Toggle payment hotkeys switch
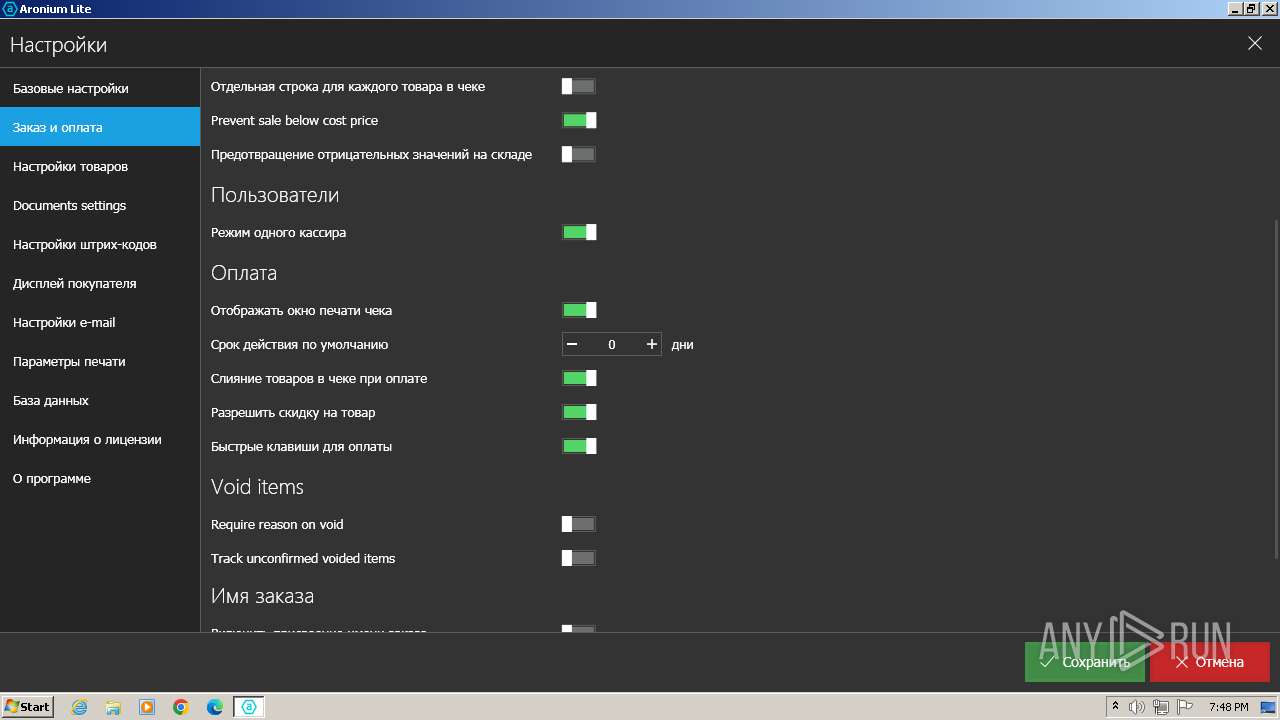Image resolution: width=1280 pixels, height=720 pixels. click(x=579, y=446)
